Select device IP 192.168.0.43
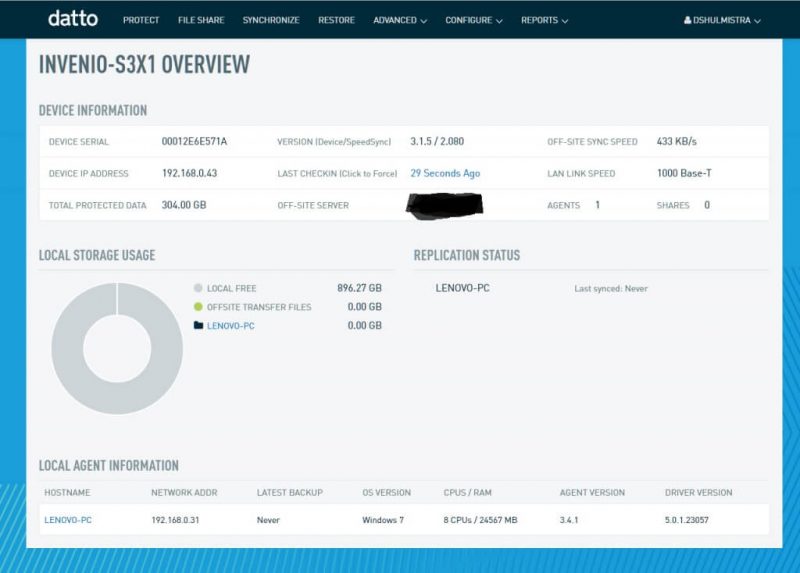This screenshot has width=800, height=573. coord(189,173)
